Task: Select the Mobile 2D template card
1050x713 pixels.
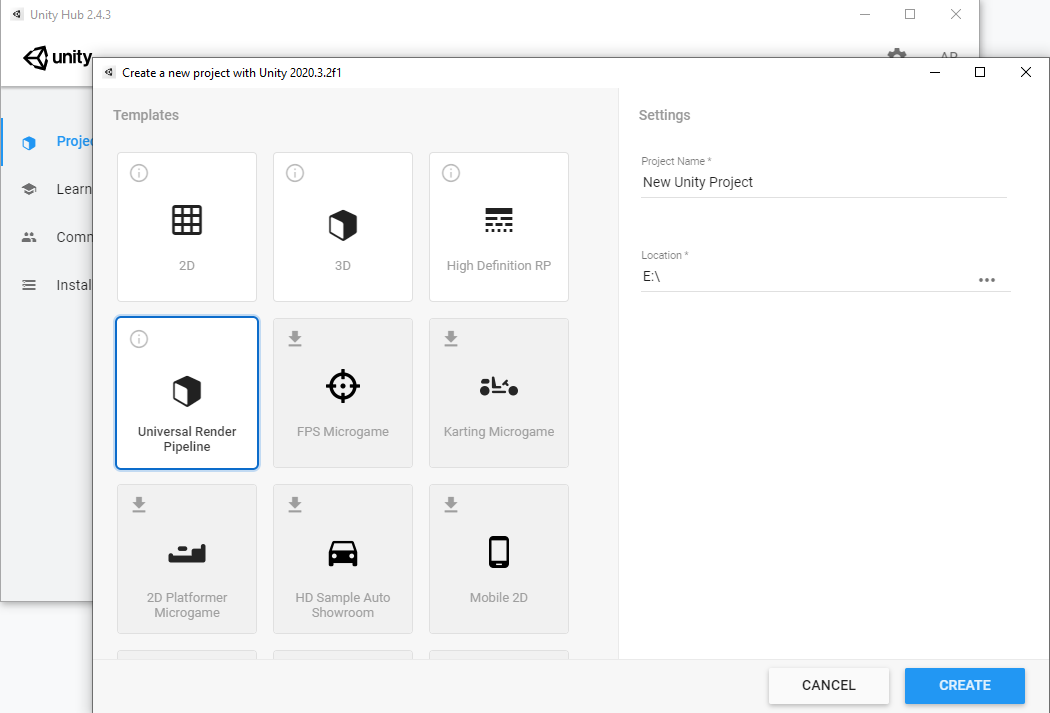Action: tap(499, 559)
